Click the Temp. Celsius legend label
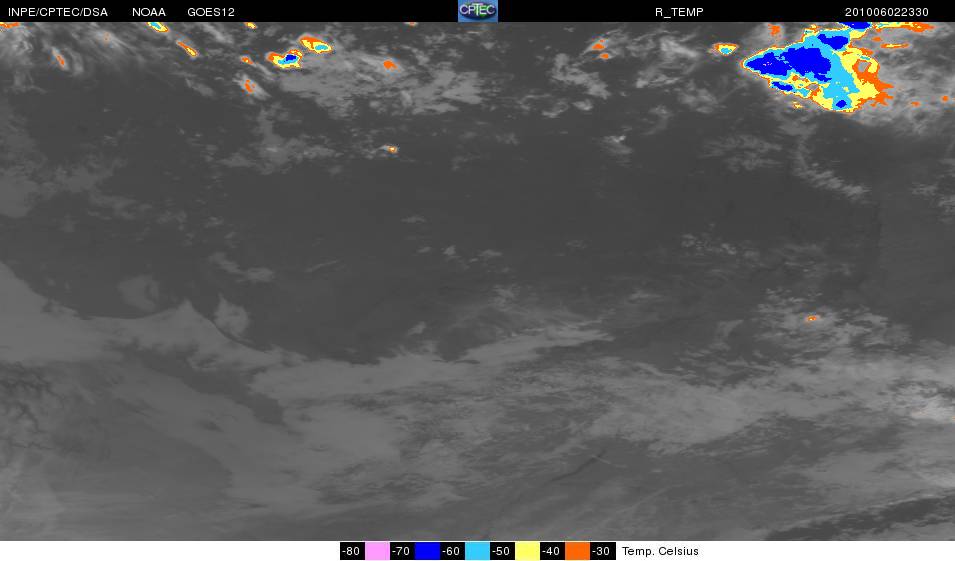Viewport: 955px width, 561px height. coord(660,551)
